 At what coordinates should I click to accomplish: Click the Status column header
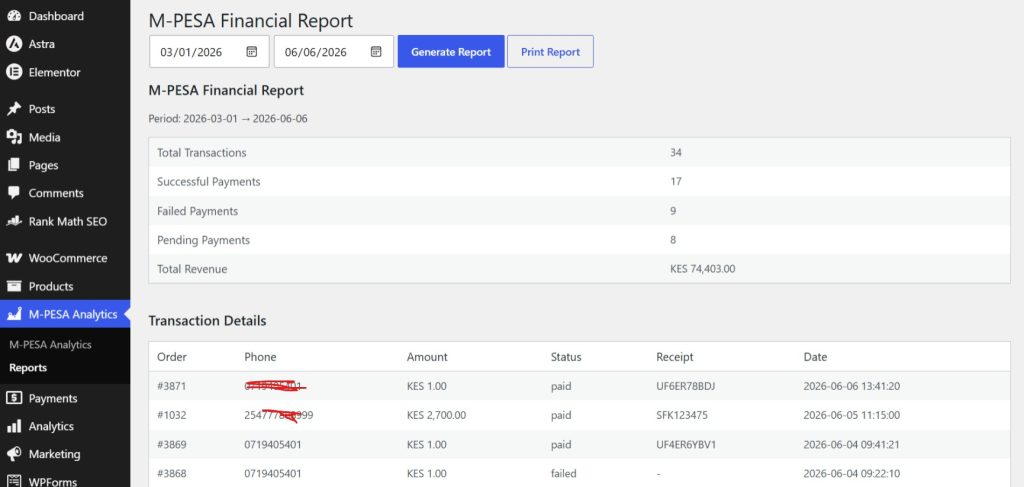566,357
